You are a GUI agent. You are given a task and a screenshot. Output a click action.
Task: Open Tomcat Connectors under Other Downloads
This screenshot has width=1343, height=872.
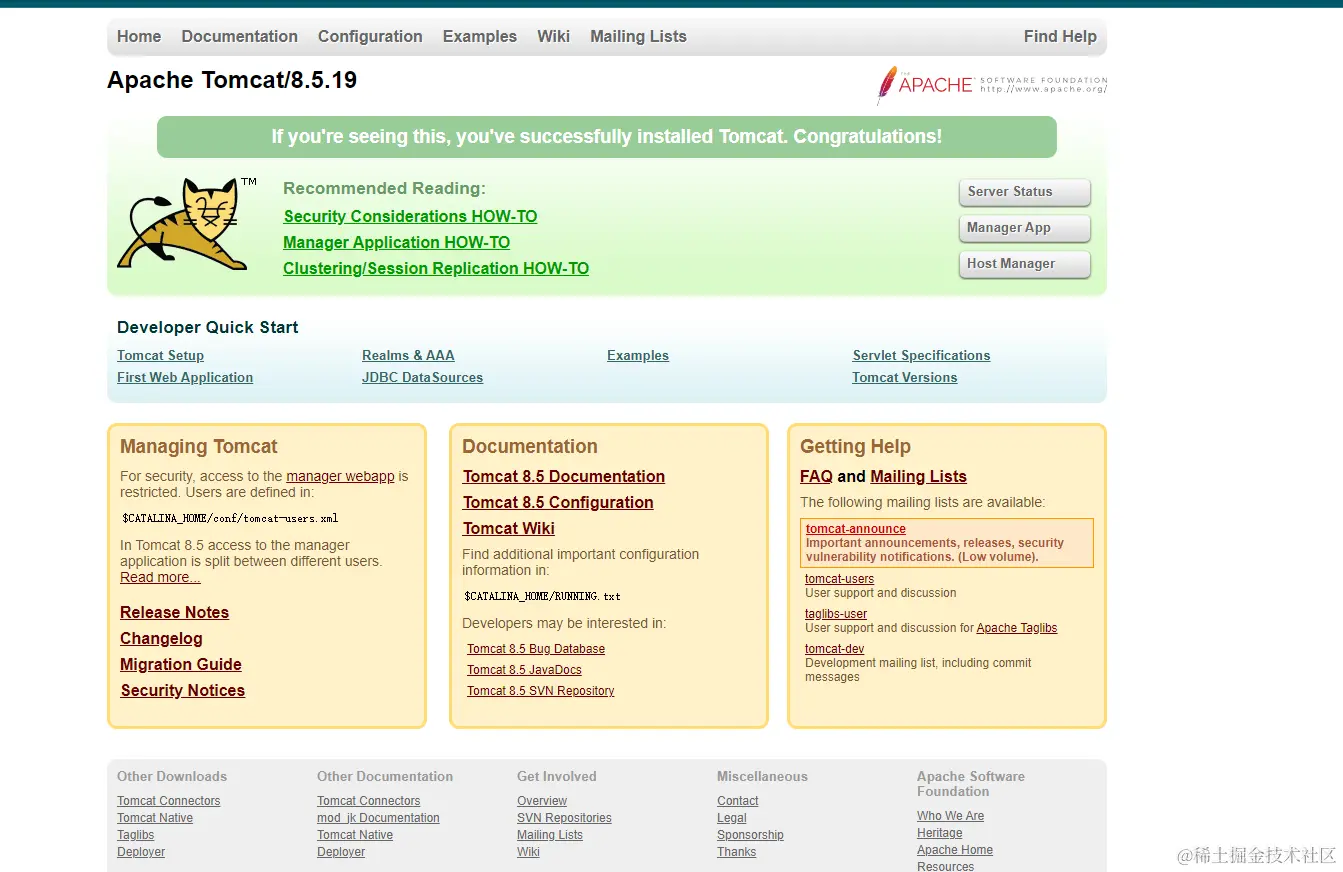point(168,801)
